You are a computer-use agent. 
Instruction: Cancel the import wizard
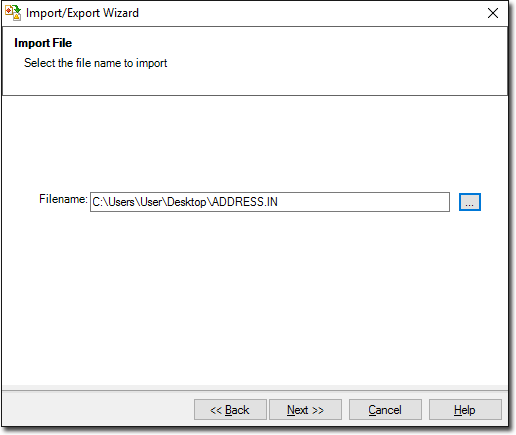(385, 410)
